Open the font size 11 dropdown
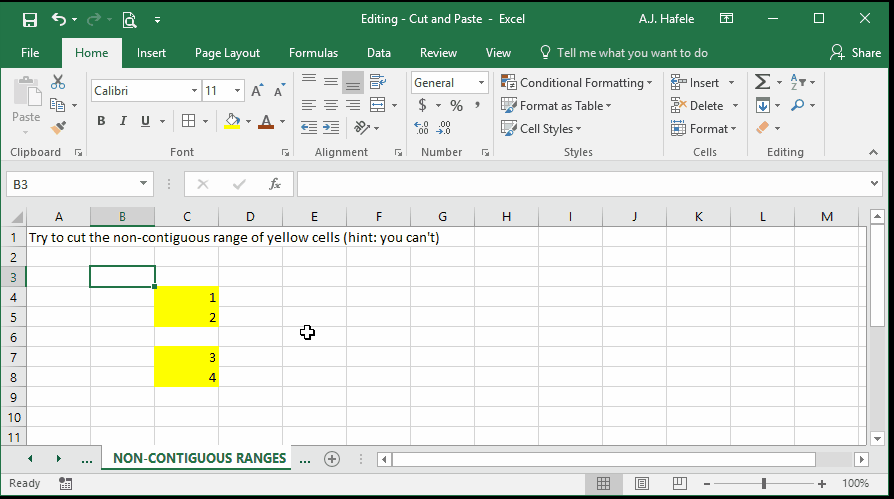 237,91
